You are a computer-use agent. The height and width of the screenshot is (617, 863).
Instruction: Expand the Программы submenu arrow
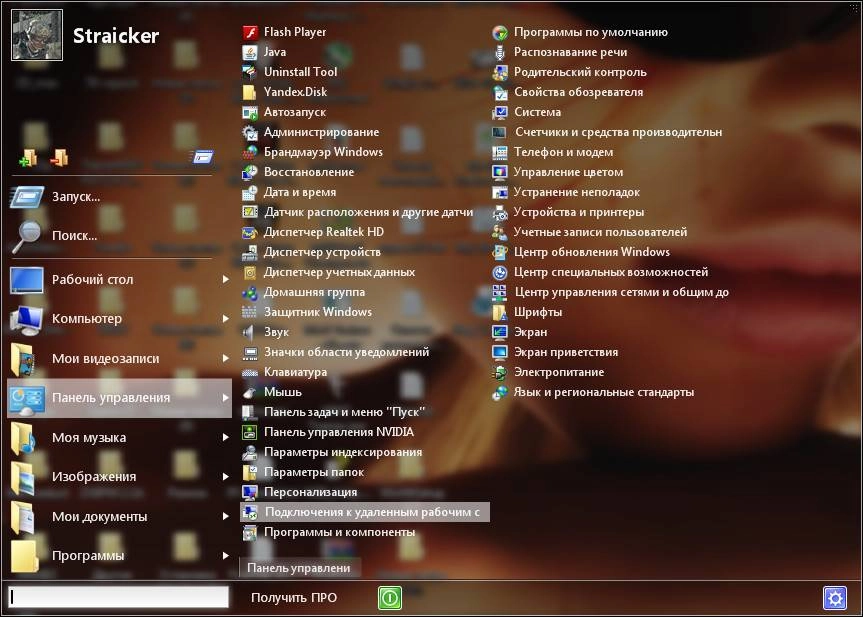click(x=225, y=556)
